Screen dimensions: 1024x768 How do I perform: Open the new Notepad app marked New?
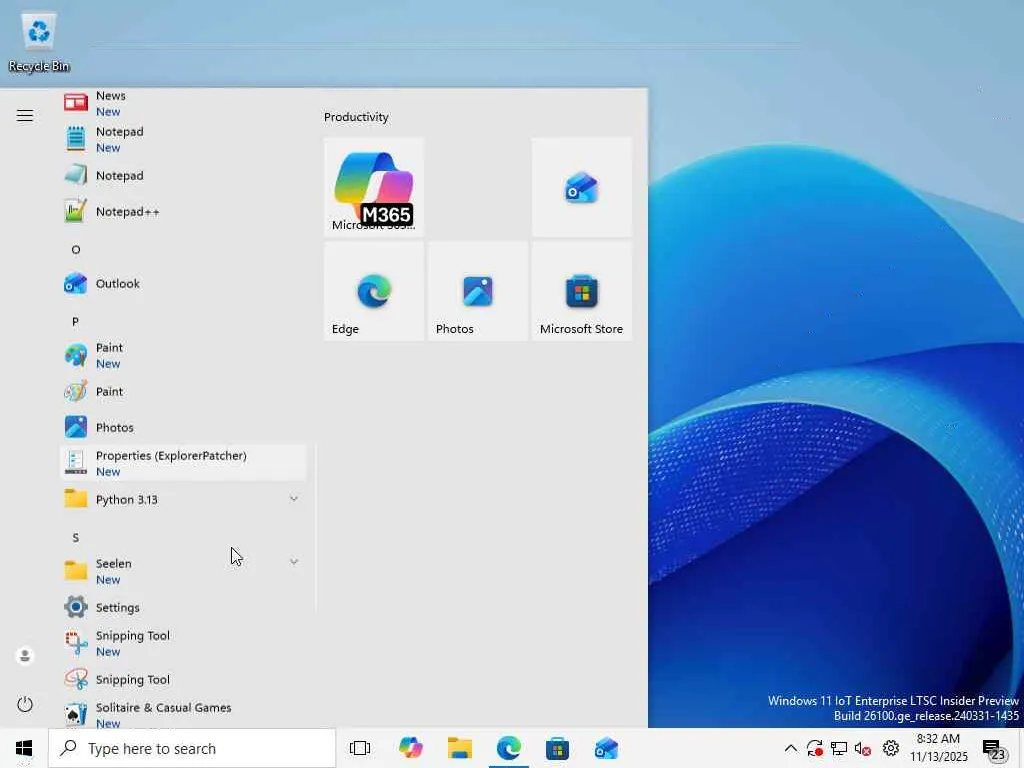pos(183,139)
